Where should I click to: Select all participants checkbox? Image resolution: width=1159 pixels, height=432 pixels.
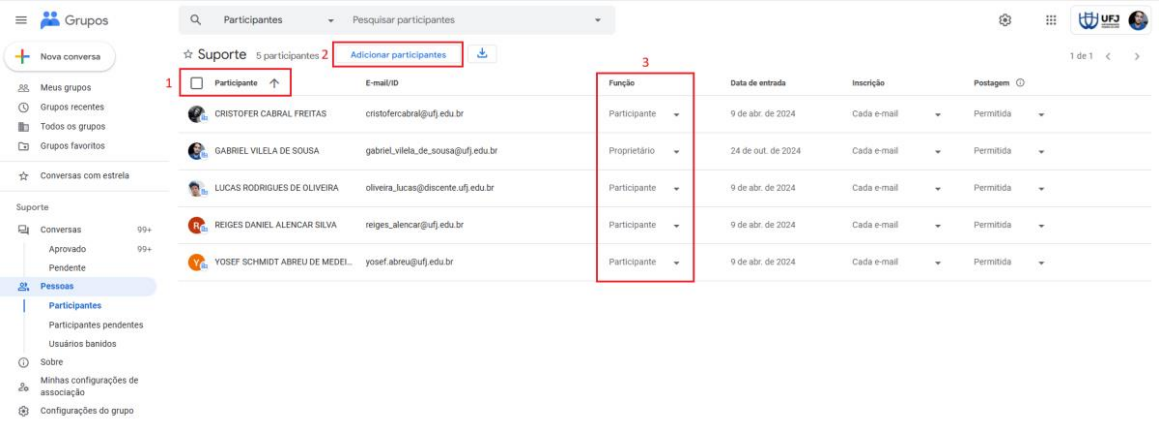coord(197,83)
